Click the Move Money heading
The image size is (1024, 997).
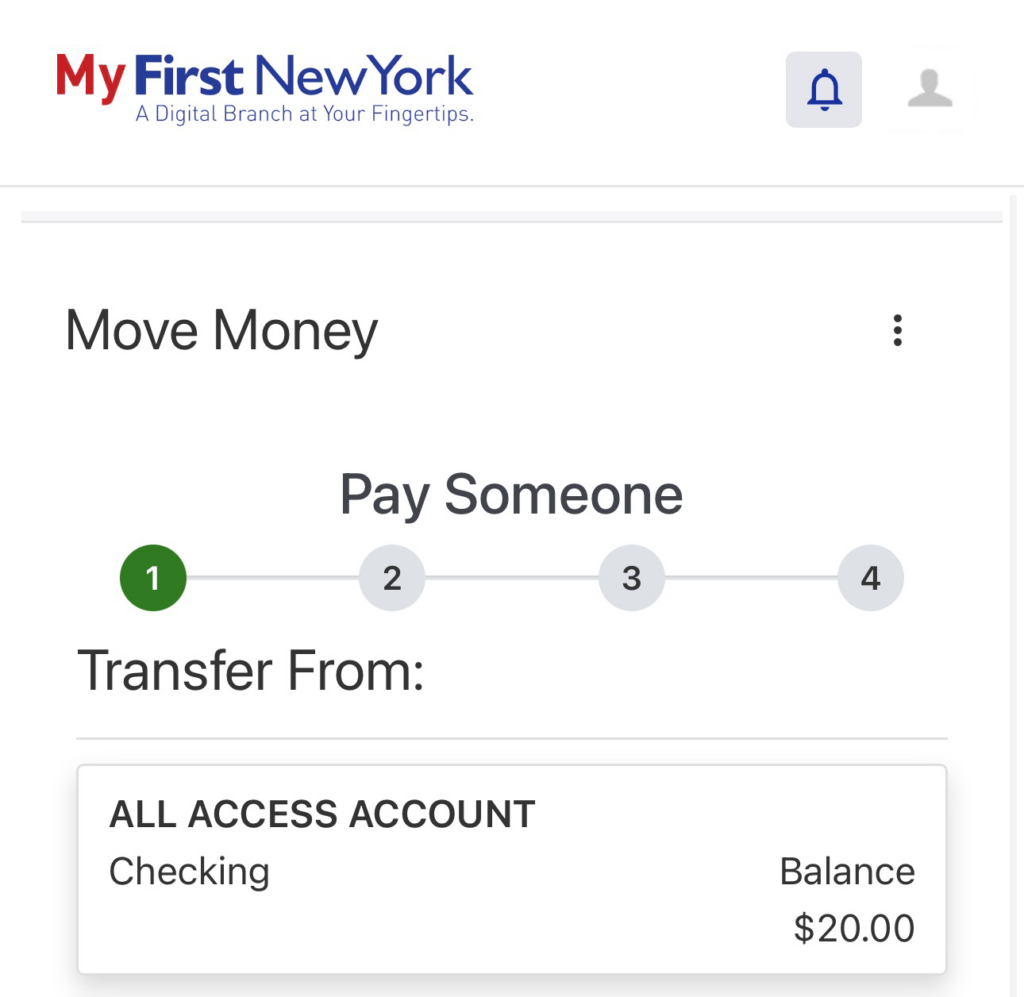pyautogui.click(x=222, y=331)
